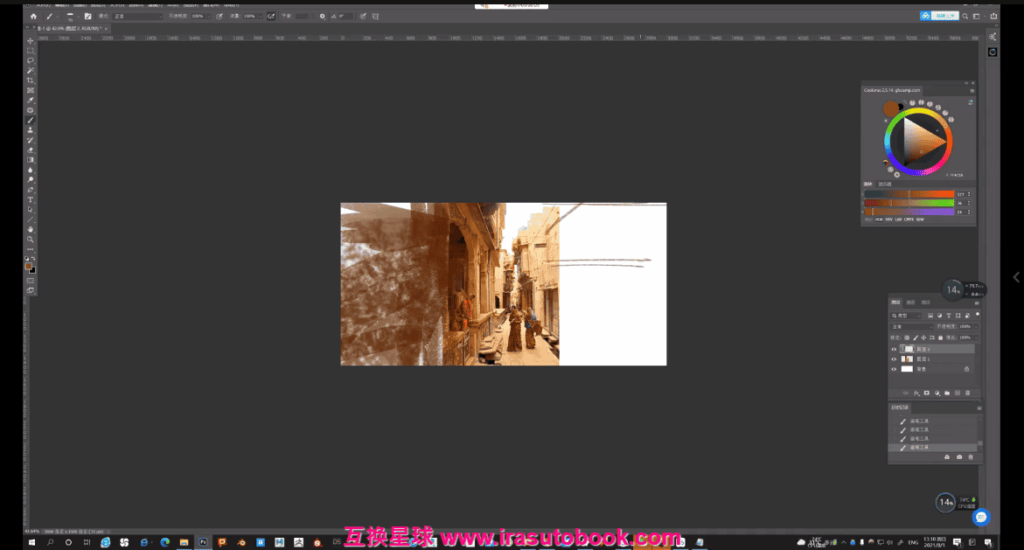Select the Move tool
This screenshot has width=1024, height=550.
31,41
